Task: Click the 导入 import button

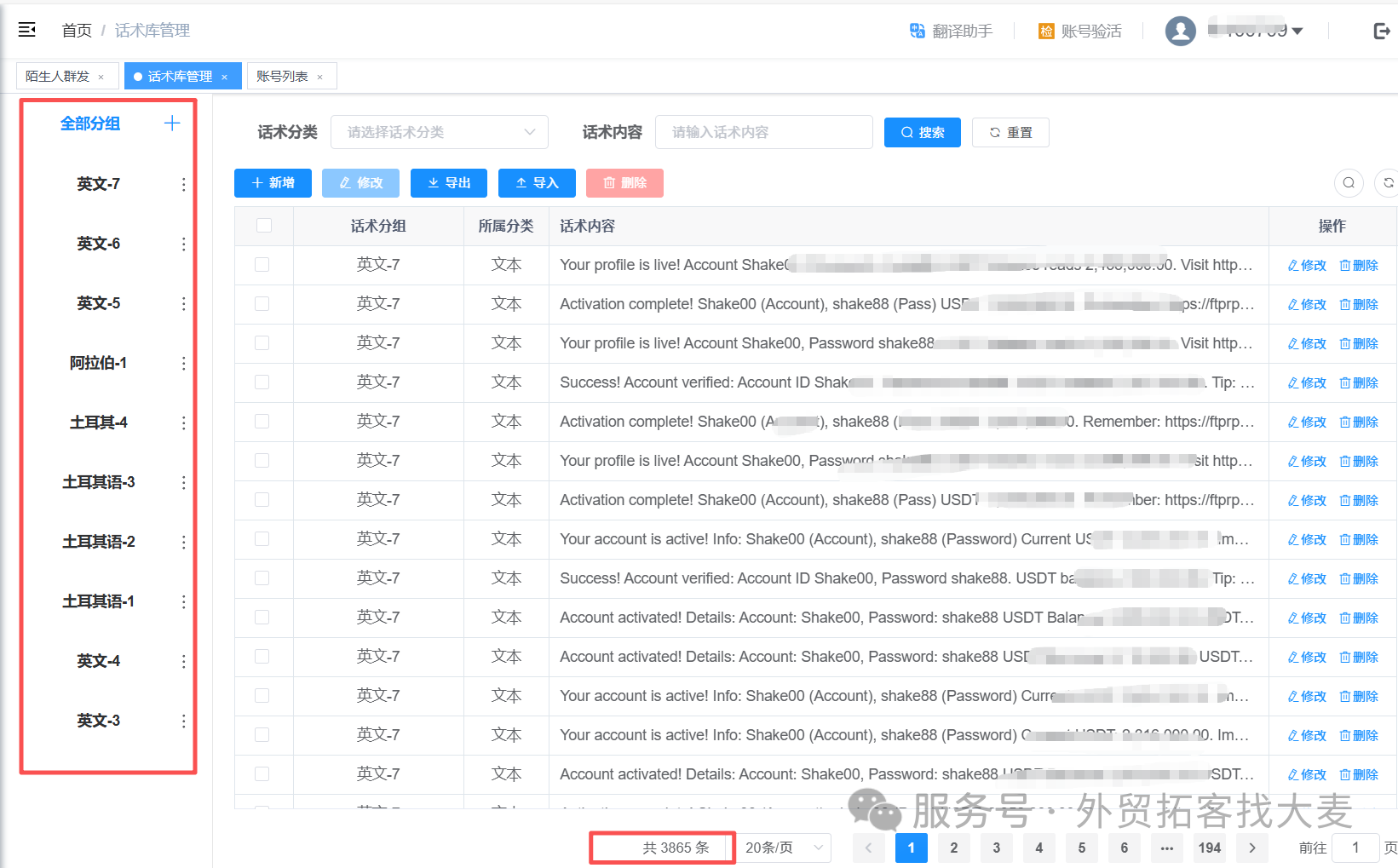Action: (537, 183)
